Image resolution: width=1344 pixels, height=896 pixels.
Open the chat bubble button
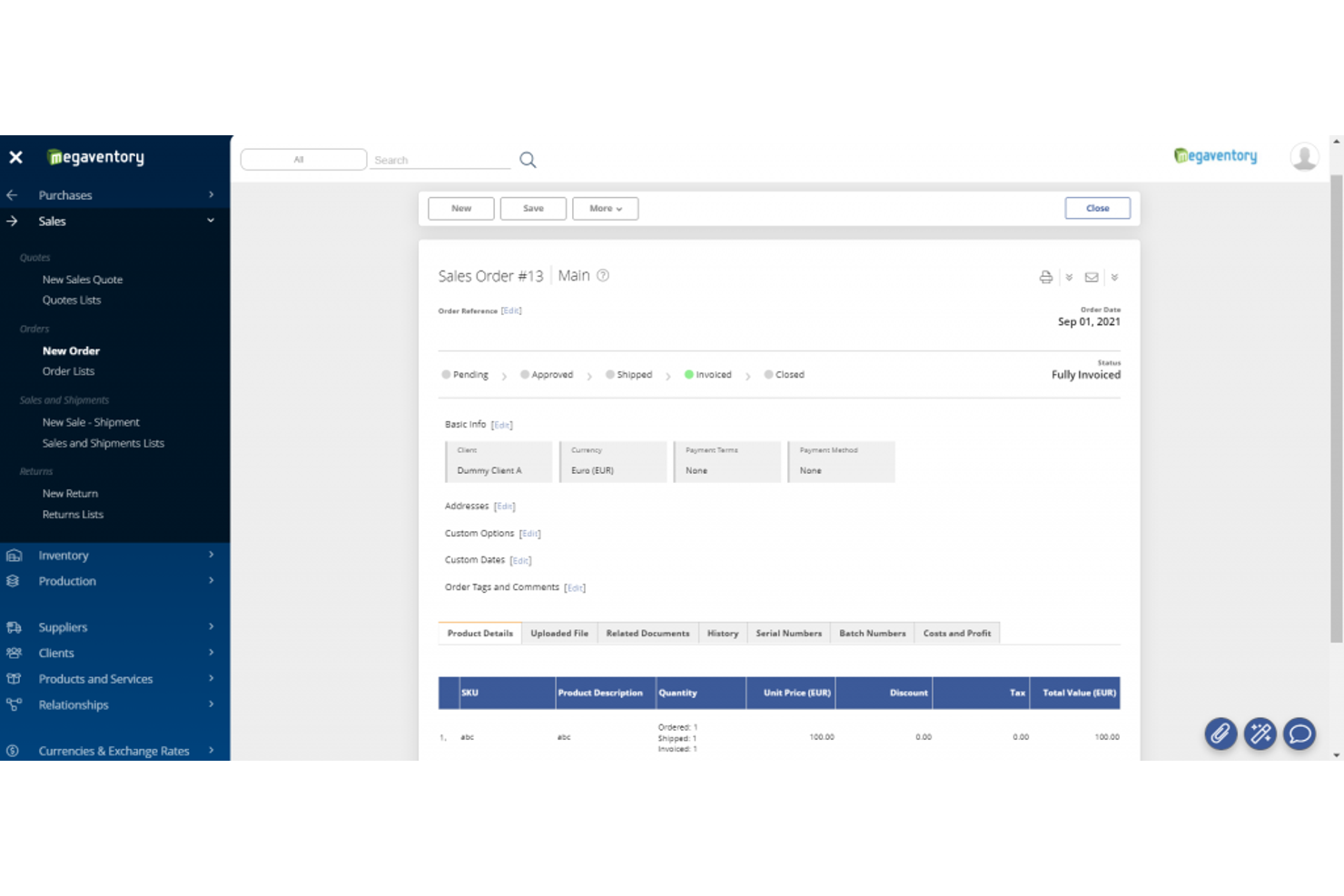pyautogui.click(x=1300, y=733)
